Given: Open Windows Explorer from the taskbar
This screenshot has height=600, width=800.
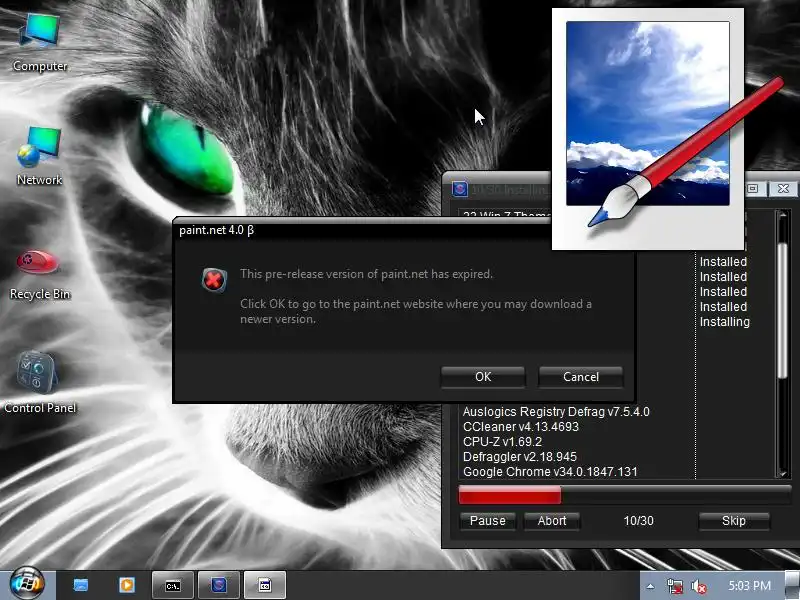Looking at the screenshot, I should coord(81,585).
